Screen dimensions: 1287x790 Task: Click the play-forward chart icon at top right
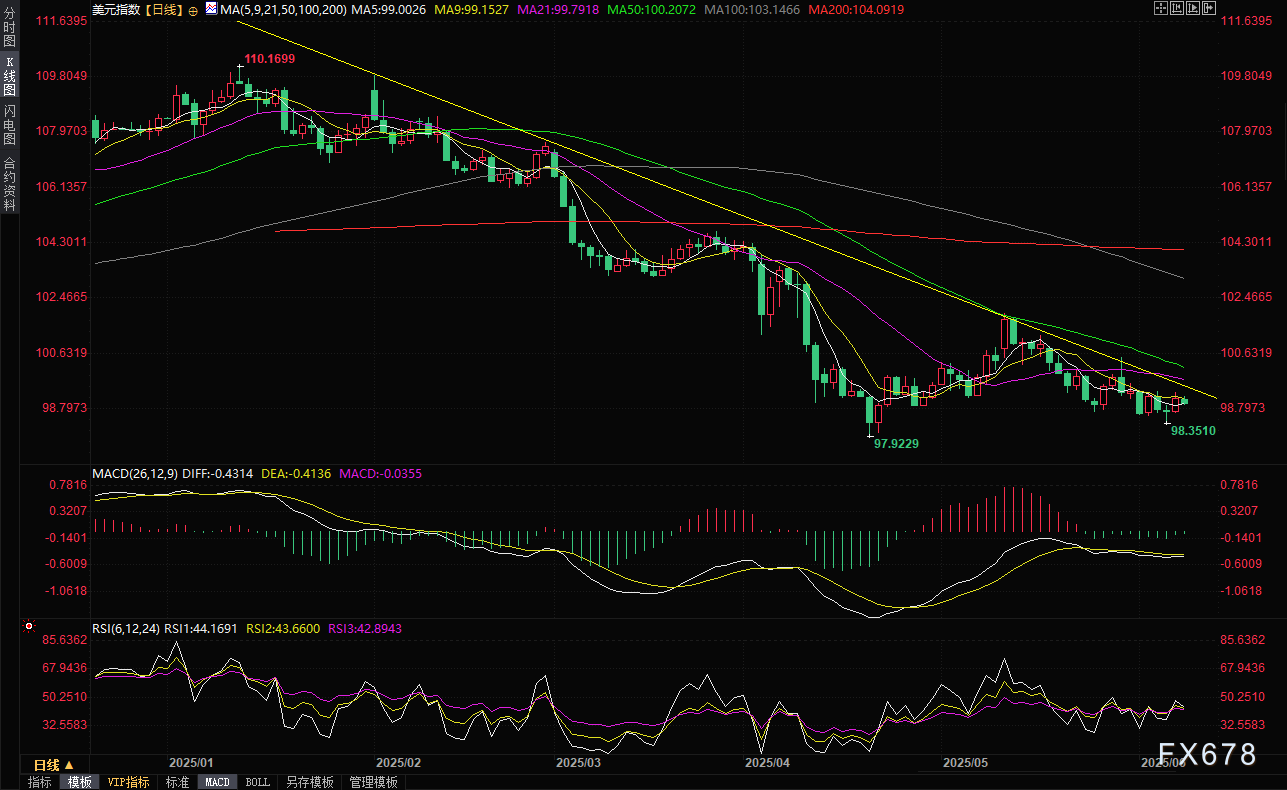[1193, 9]
